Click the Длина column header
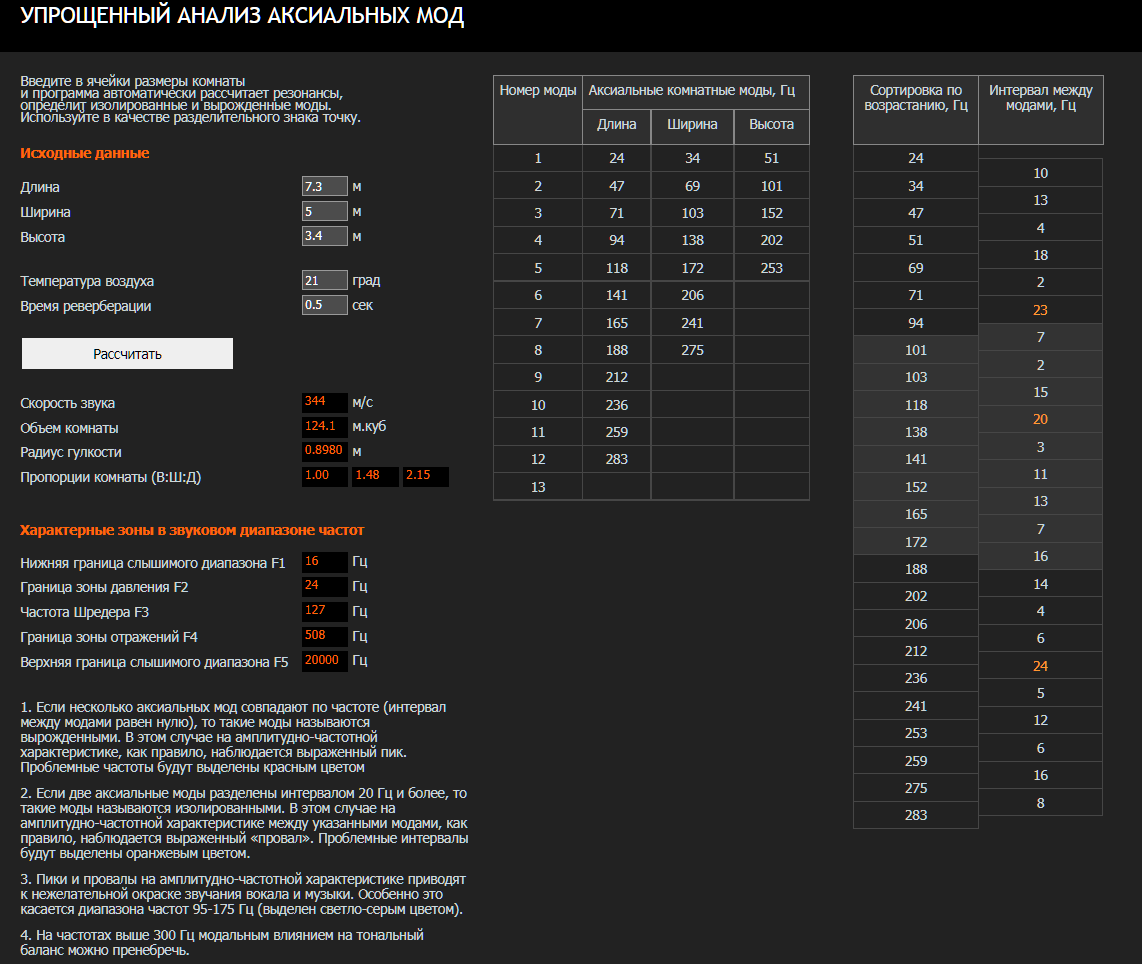 [x=617, y=127]
